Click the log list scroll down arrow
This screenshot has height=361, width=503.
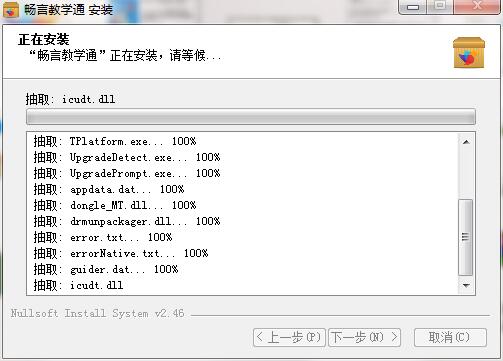pos(466,285)
